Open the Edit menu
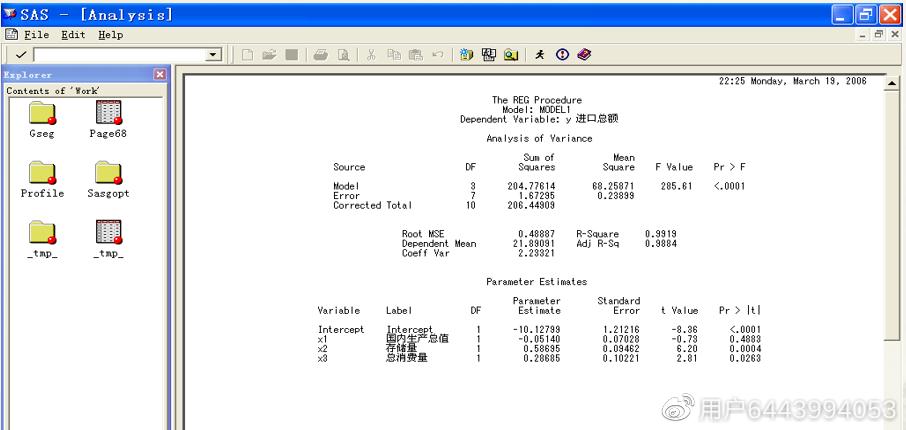The height and width of the screenshot is (430, 906). click(73, 35)
